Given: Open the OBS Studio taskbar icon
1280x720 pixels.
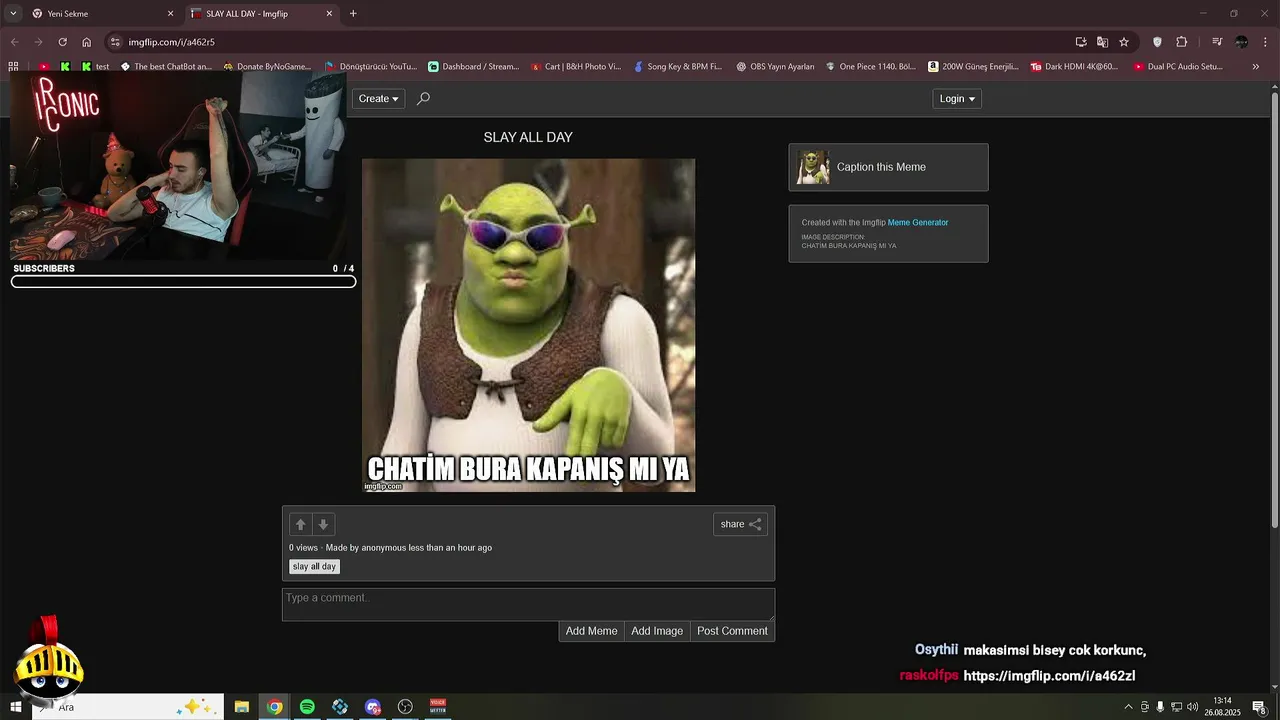Looking at the screenshot, I should (405, 707).
